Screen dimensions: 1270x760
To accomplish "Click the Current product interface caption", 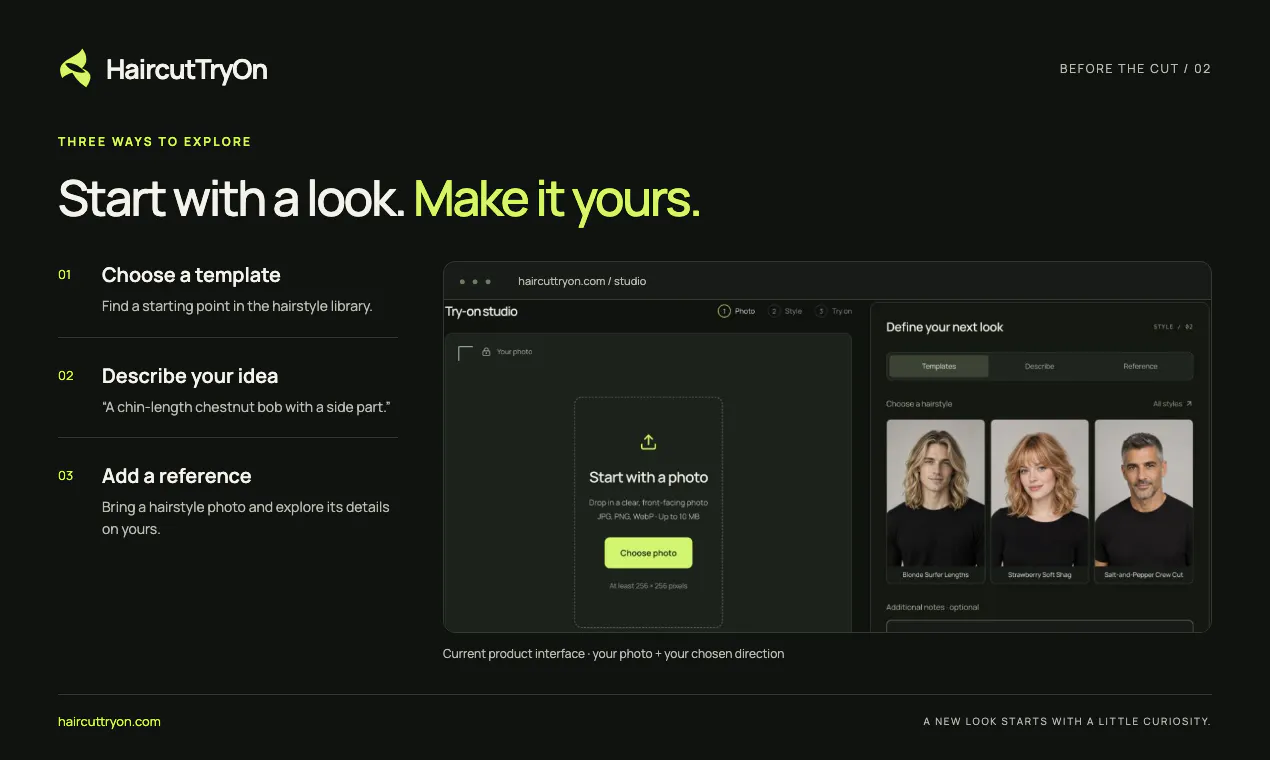I will (x=613, y=653).
